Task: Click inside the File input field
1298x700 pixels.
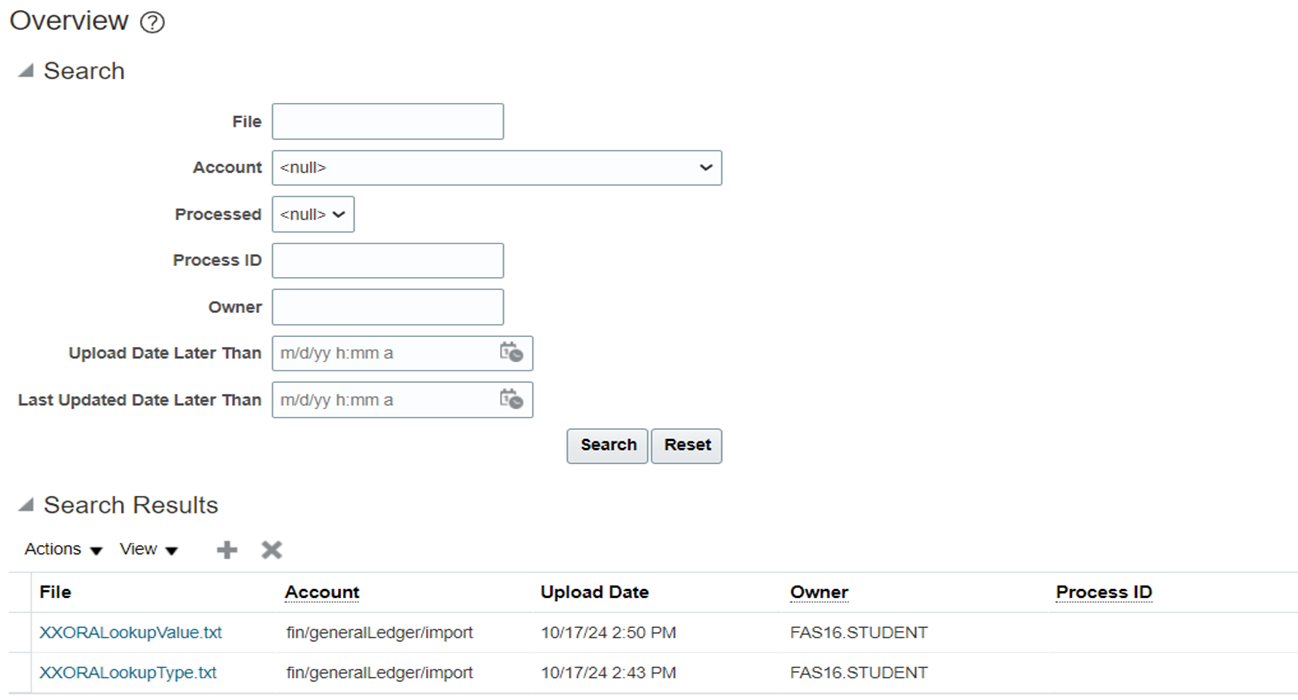Action: click(387, 120)
